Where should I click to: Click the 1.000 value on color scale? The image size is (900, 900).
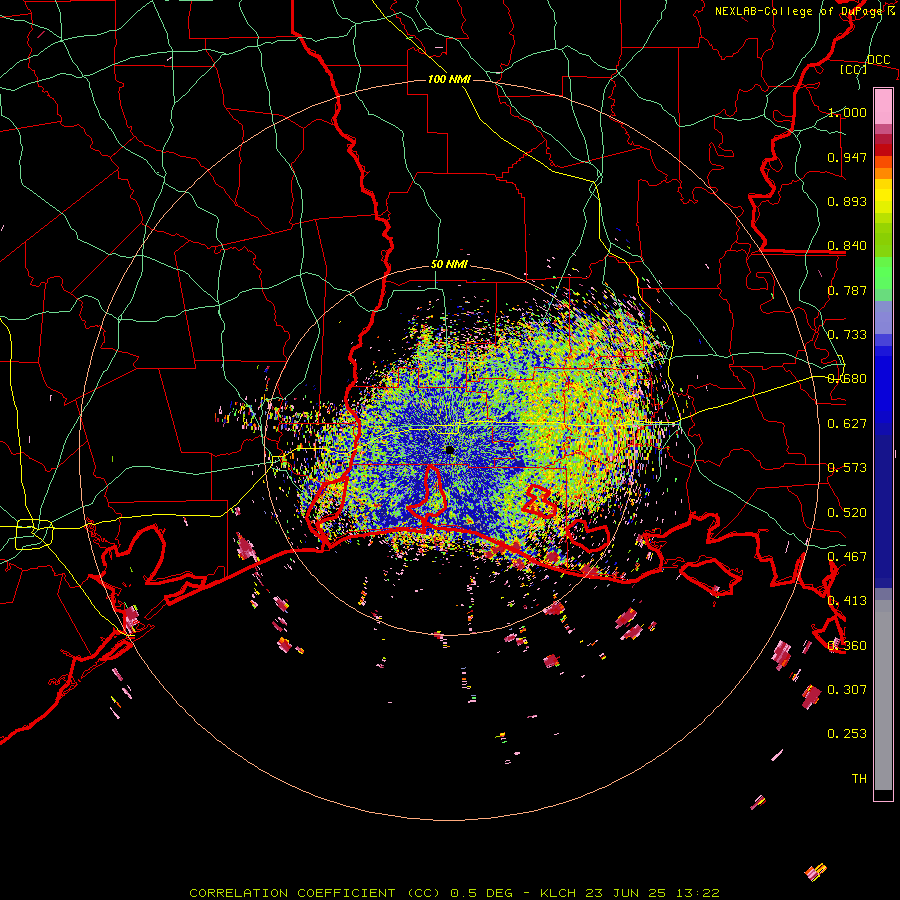point(847,112)
